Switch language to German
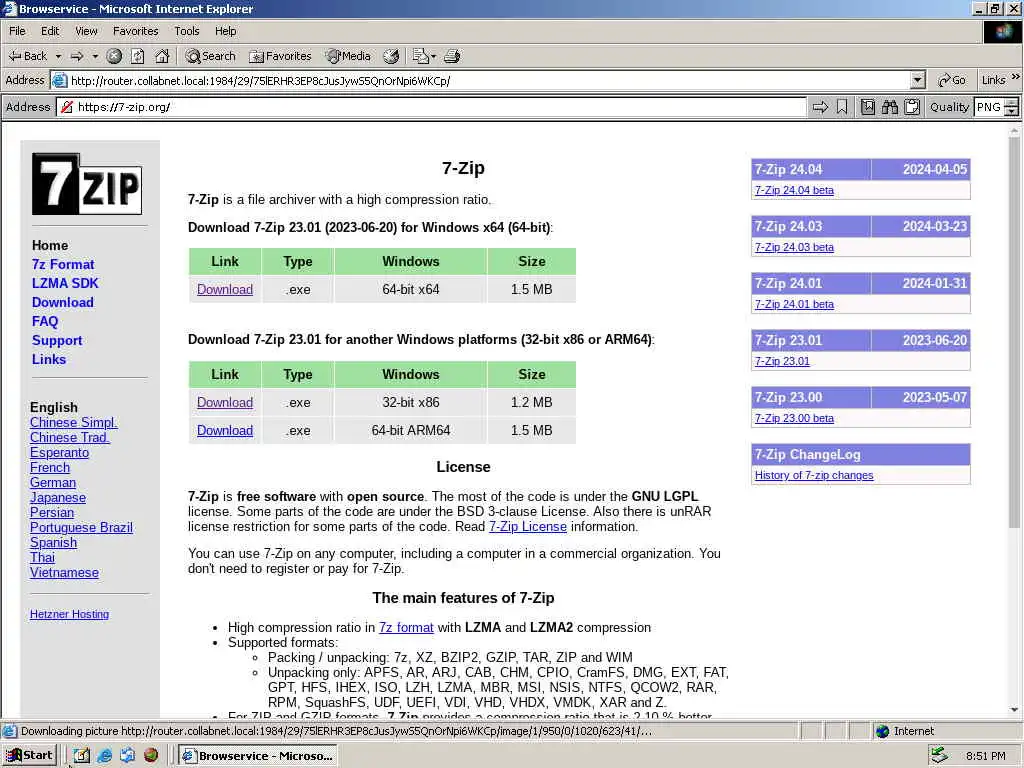The width and height of the screenshot is (1024, 768). pyautogui.click(x=53, y=483)
